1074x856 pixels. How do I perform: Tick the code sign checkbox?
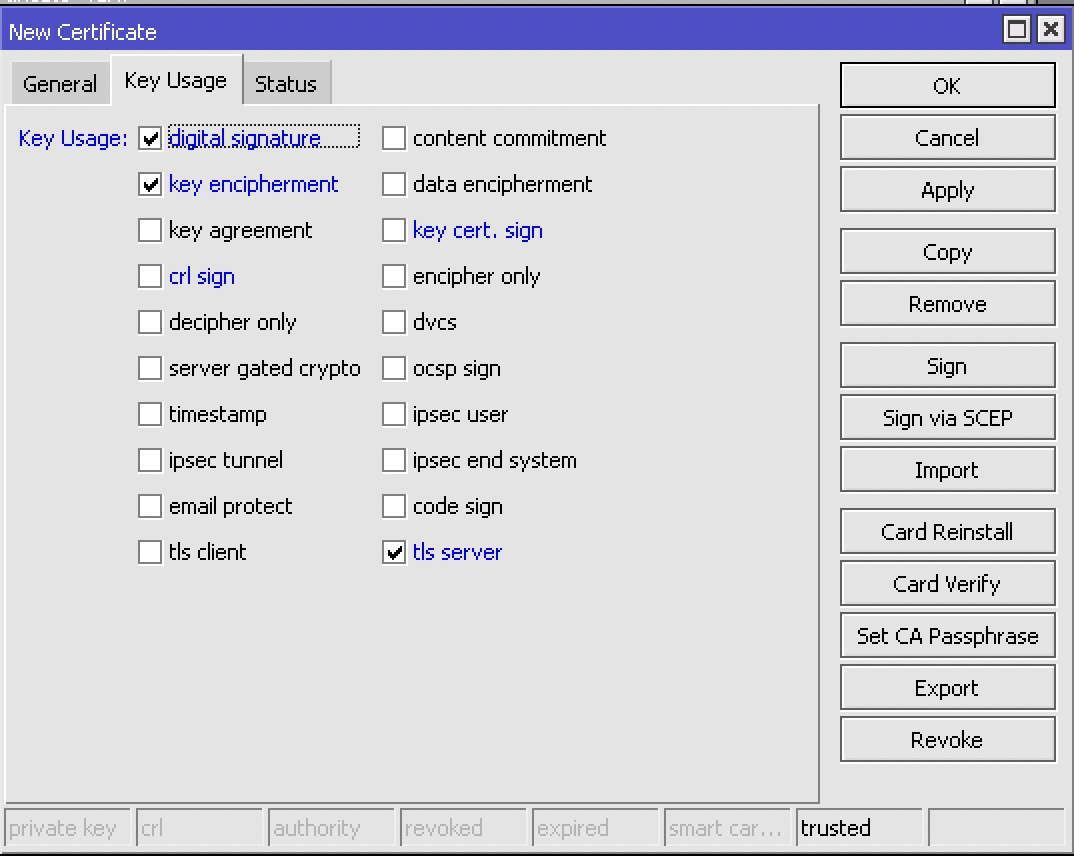394,507
